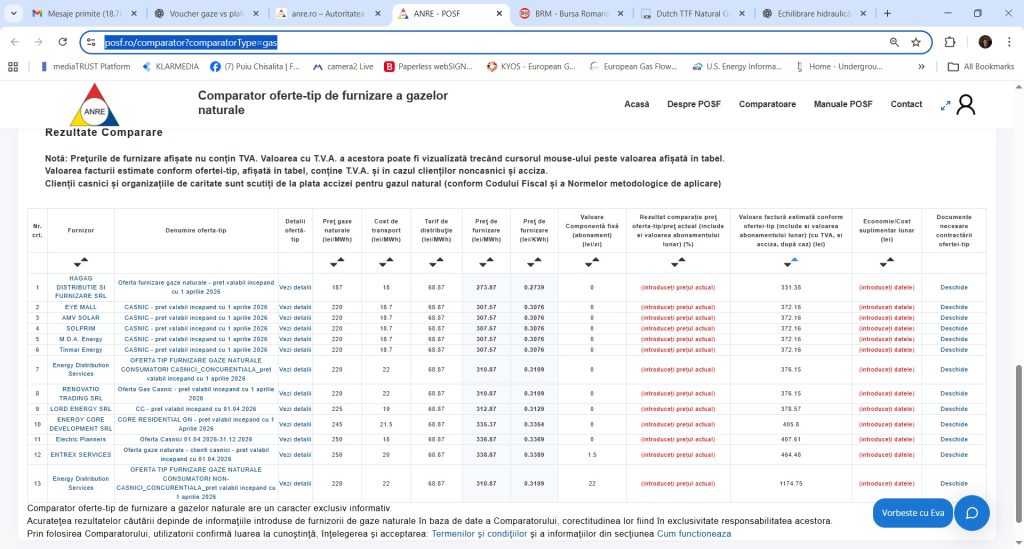This screenshot has width=1024, height=549.
Task: Switch to the BRM - Bursa Romana tab
Action: [572, 14]
